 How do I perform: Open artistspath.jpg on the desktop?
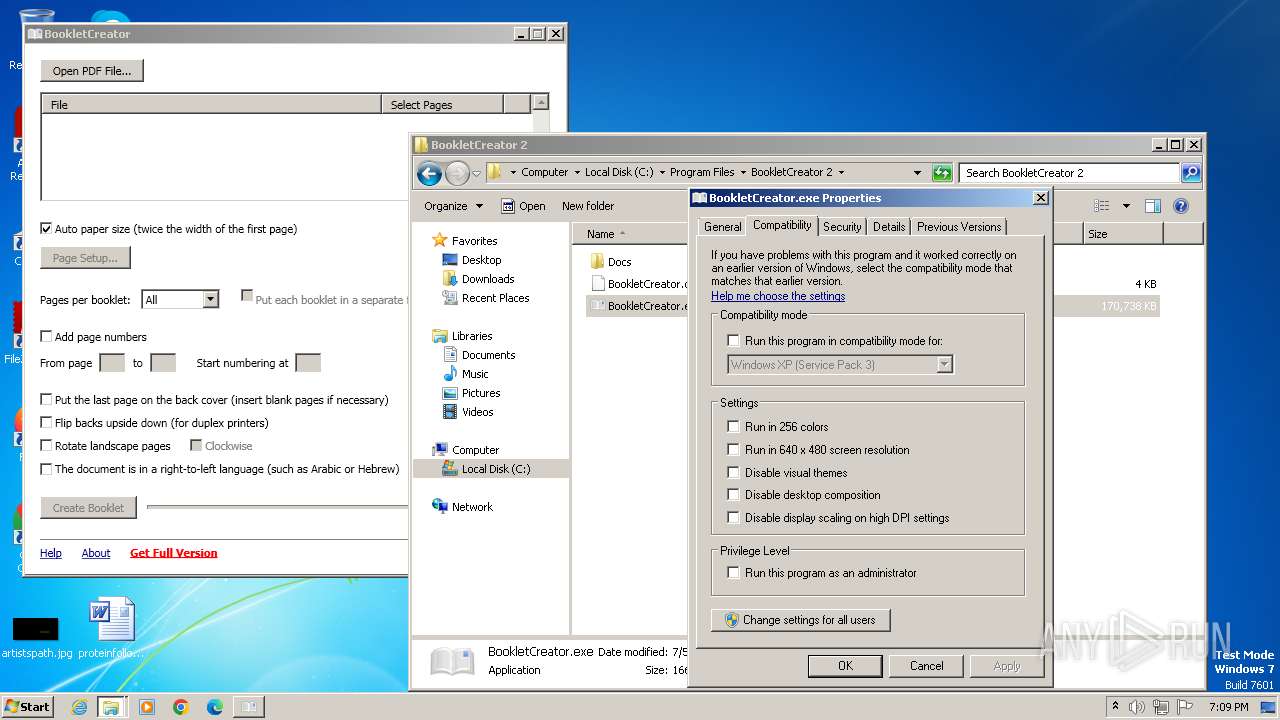click(37, 637)
